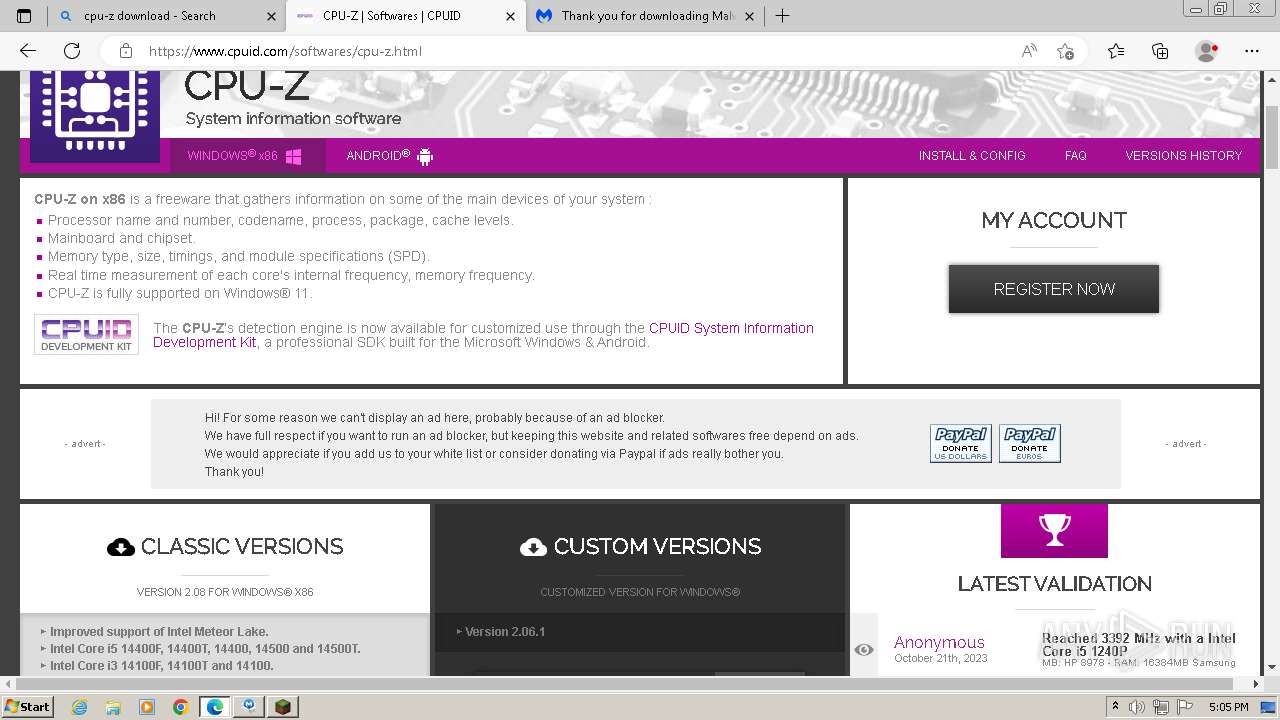
Task: Open the INSTALL & CONFIG page
Action: coord(972,156)
